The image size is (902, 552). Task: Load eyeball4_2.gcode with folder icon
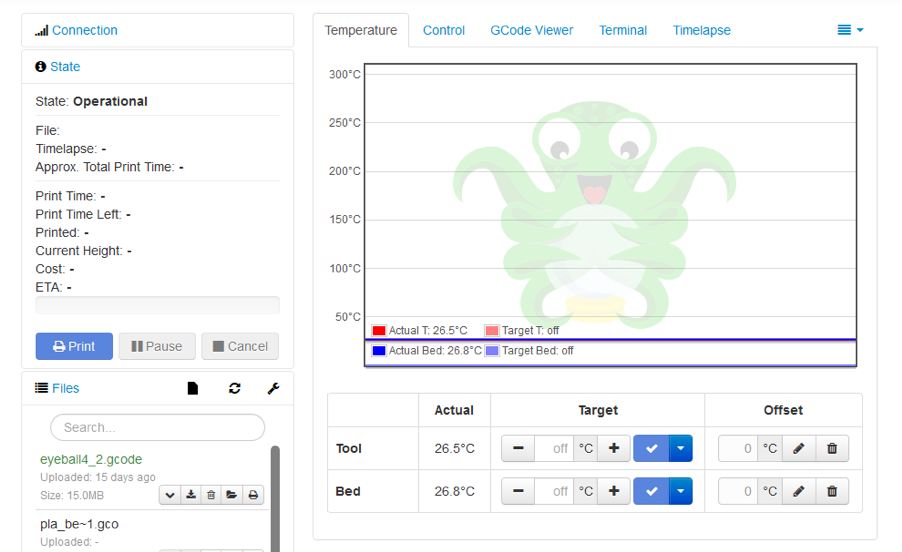click(x=232, y=494)
